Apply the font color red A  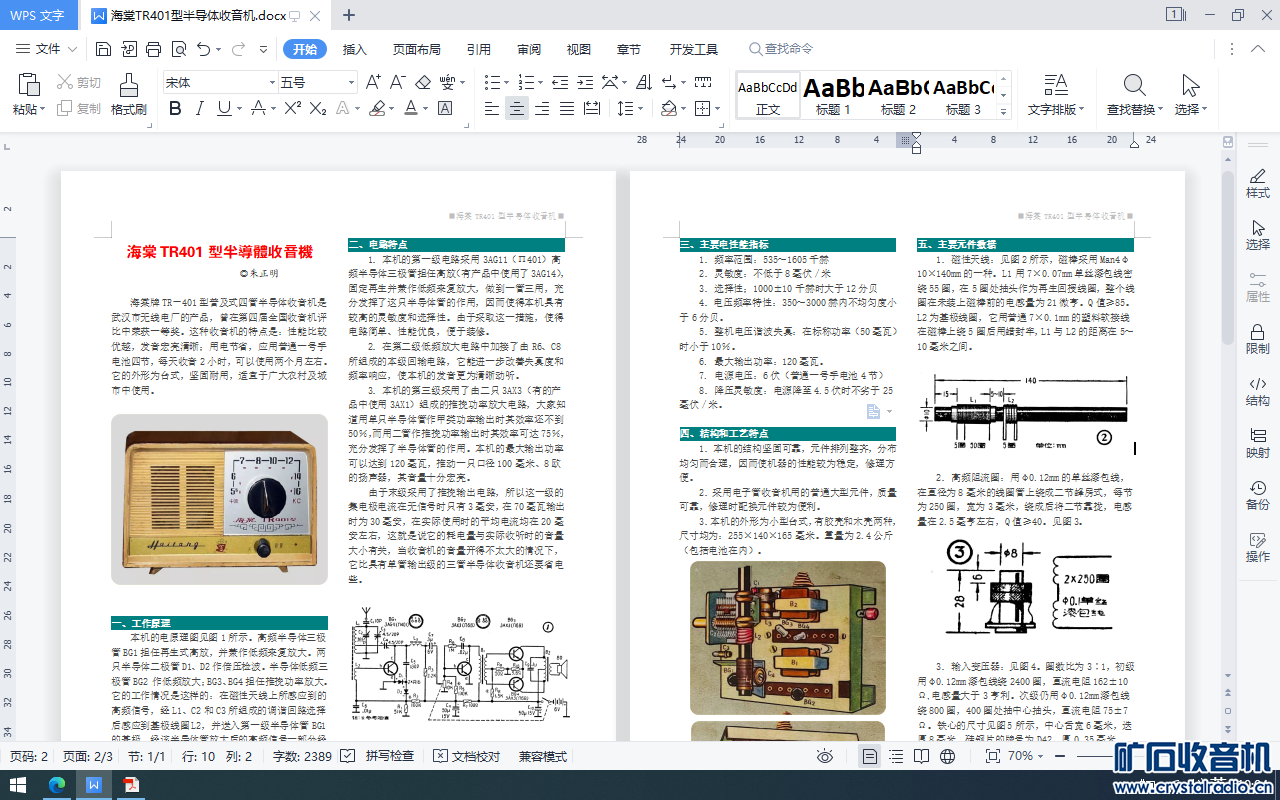(411, 108)
